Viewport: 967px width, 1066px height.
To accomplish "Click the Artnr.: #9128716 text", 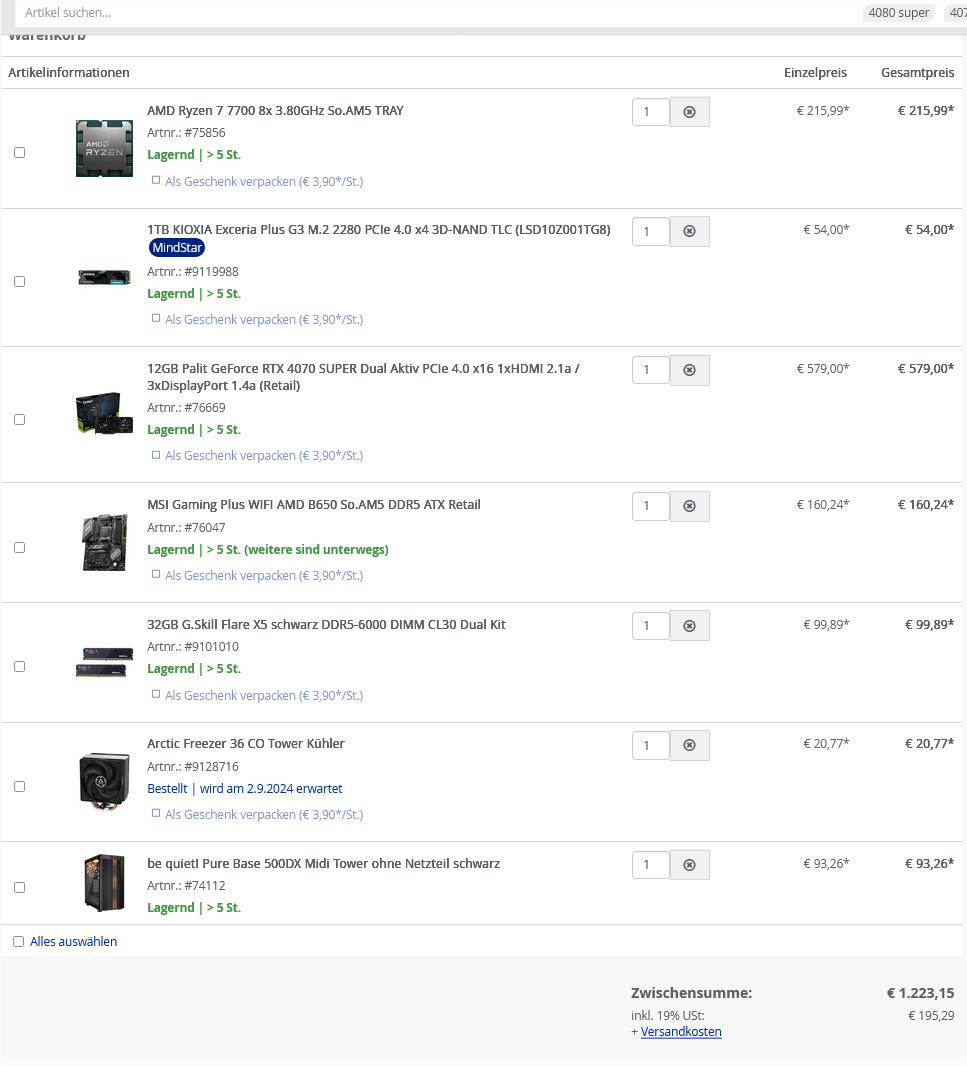I will 193,766.
